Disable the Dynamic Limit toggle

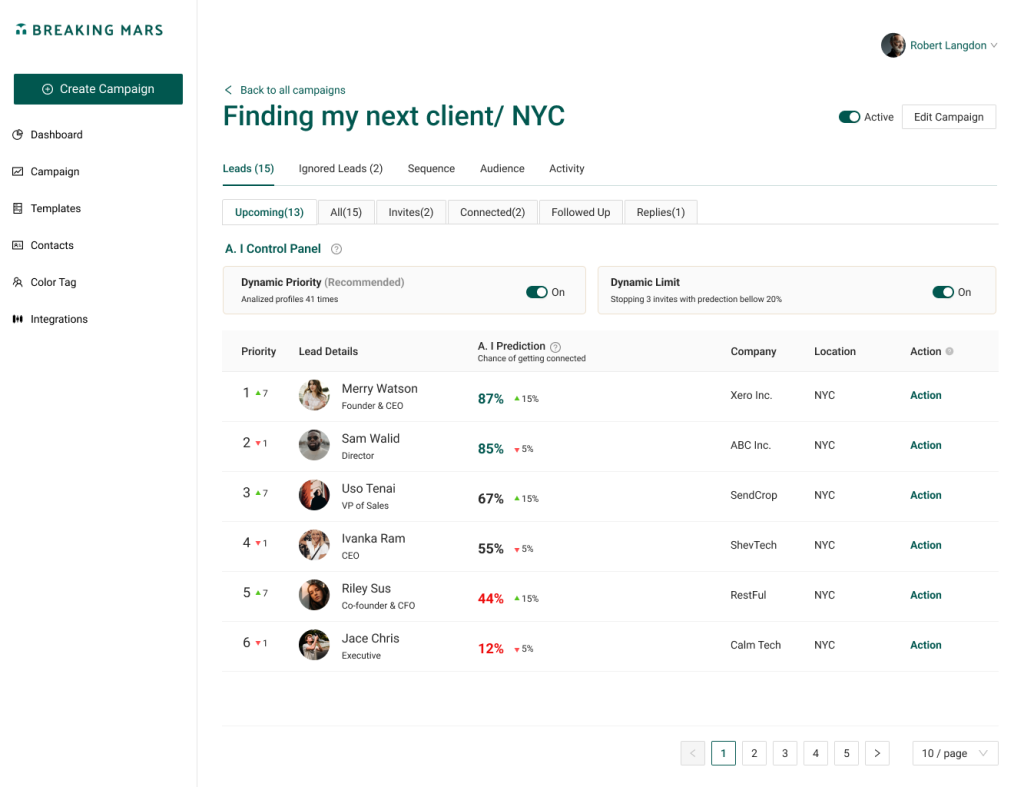[x=943, y=292]
